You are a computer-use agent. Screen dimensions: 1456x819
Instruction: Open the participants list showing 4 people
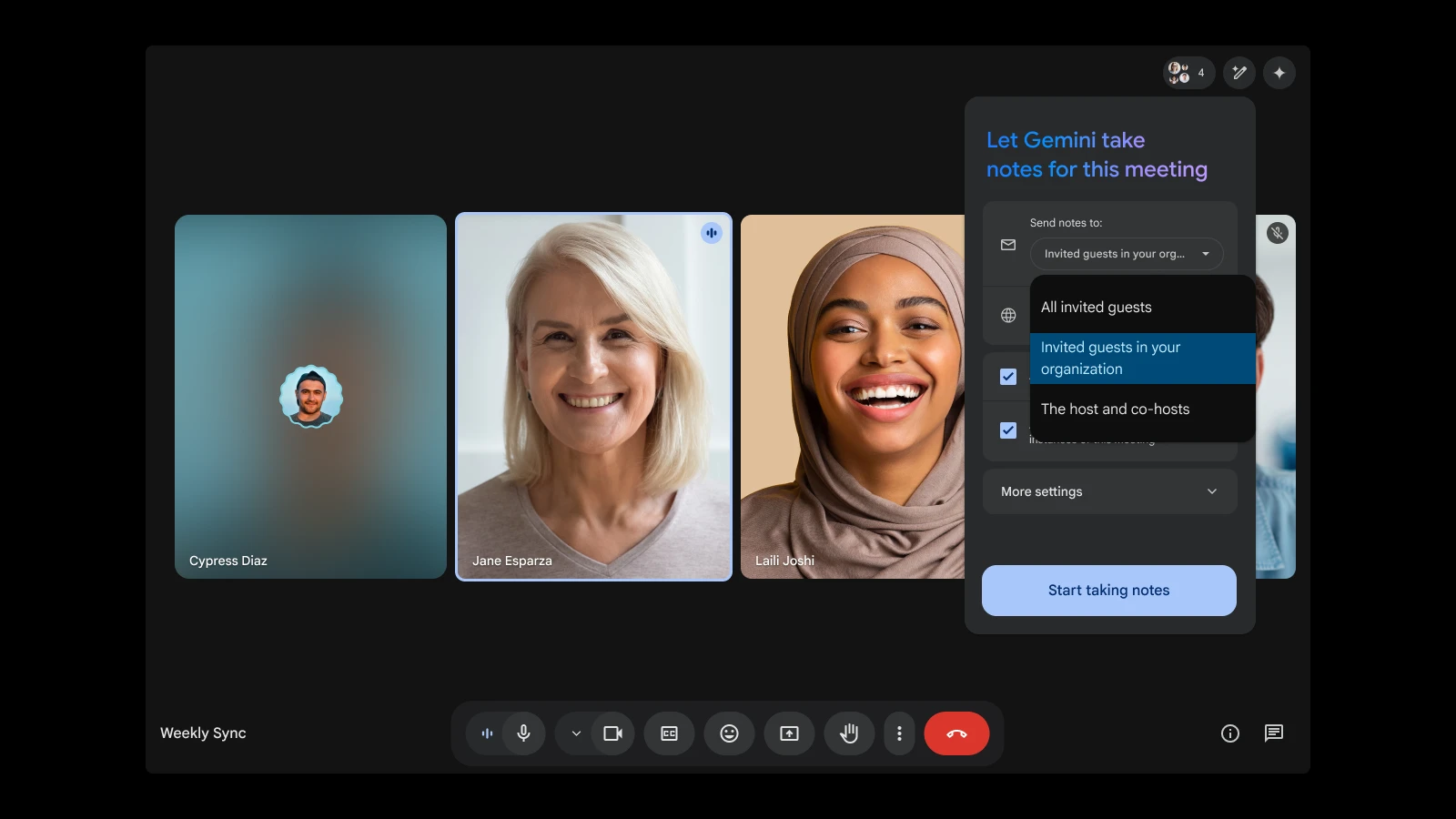click(1188, 73)
